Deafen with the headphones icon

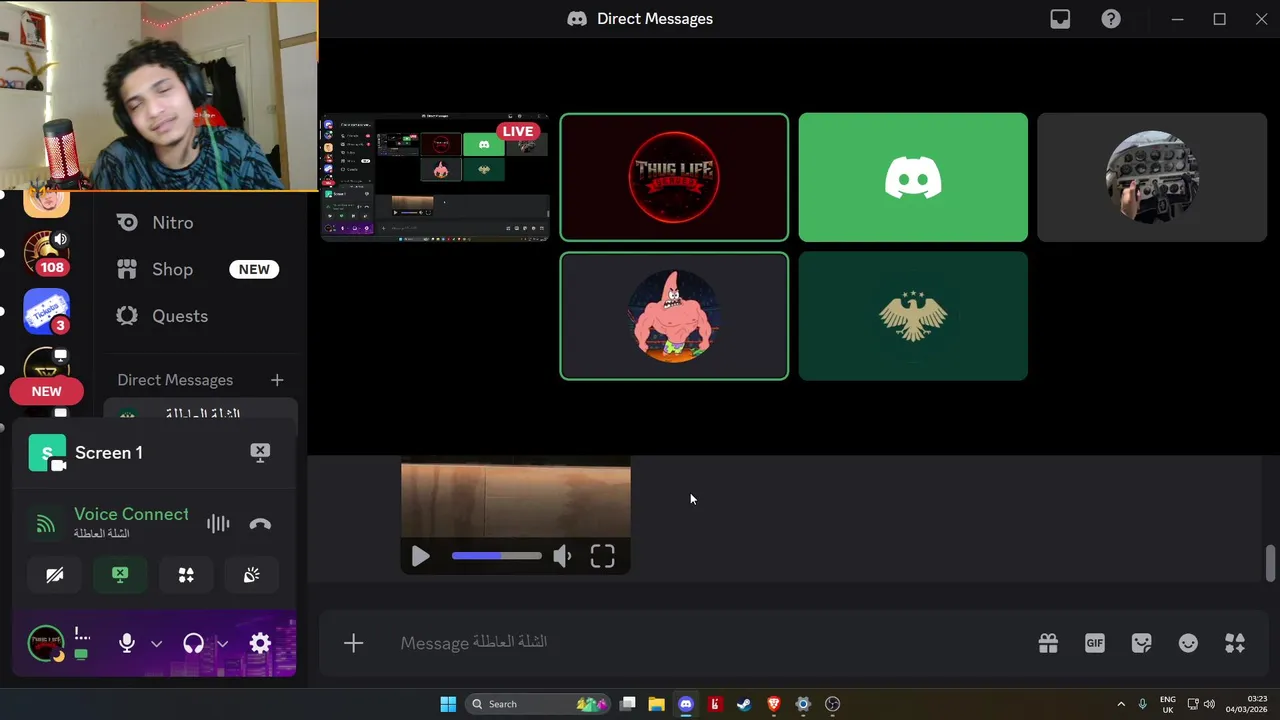point(194,644)
